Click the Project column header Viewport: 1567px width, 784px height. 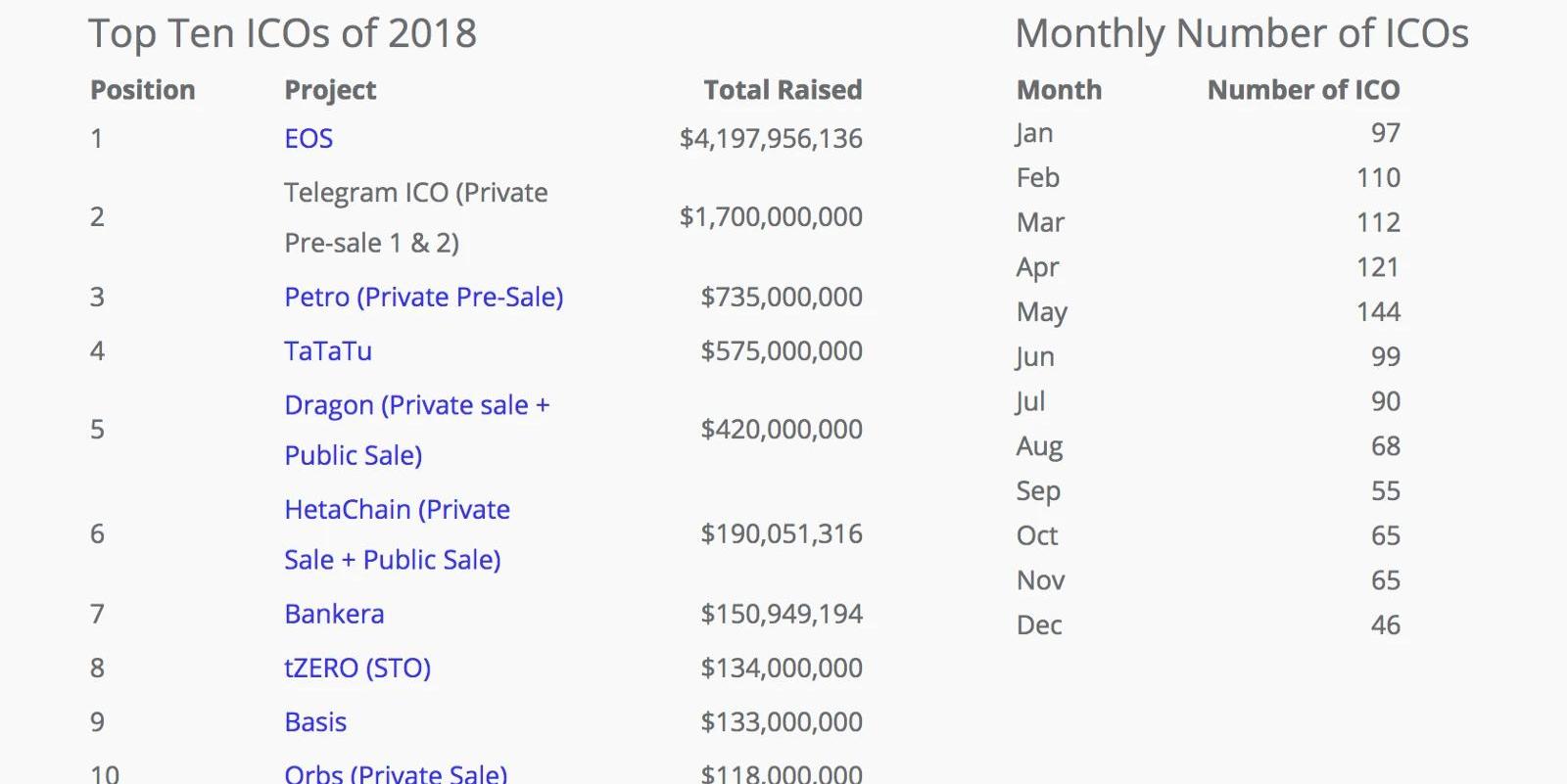point(330,90)
